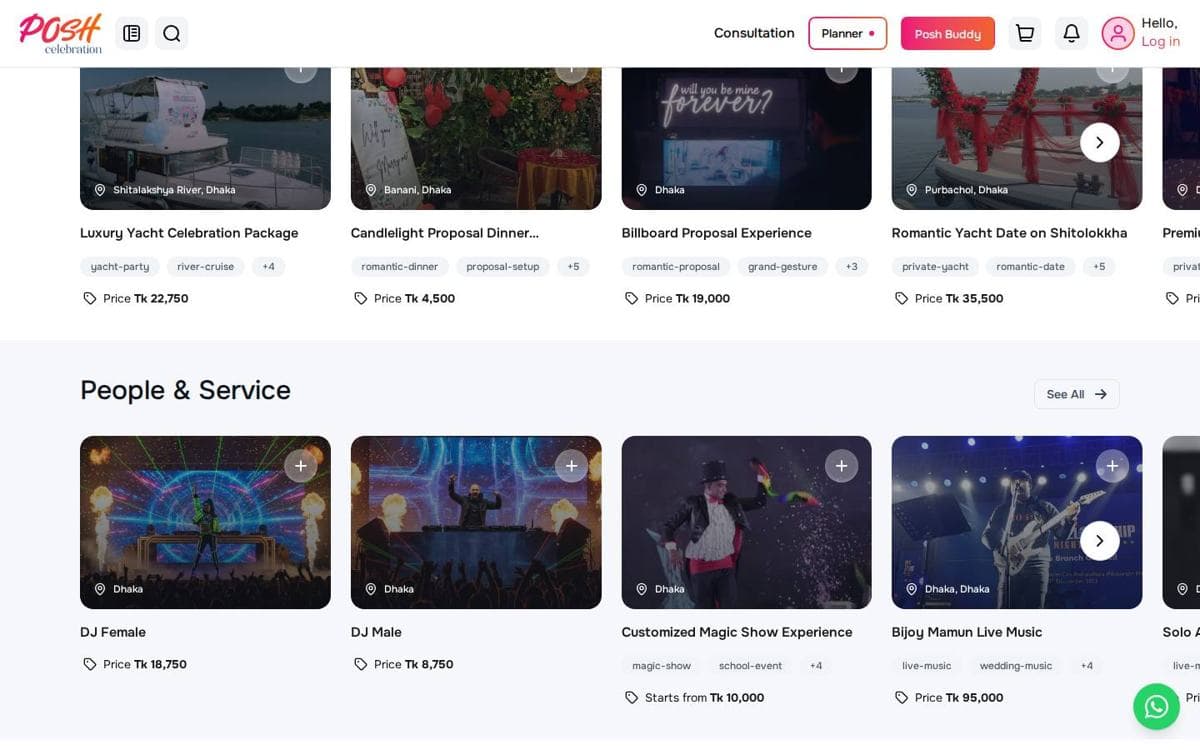
Task: Select the proposal-setup tag
Action: [x=503, y=267]
